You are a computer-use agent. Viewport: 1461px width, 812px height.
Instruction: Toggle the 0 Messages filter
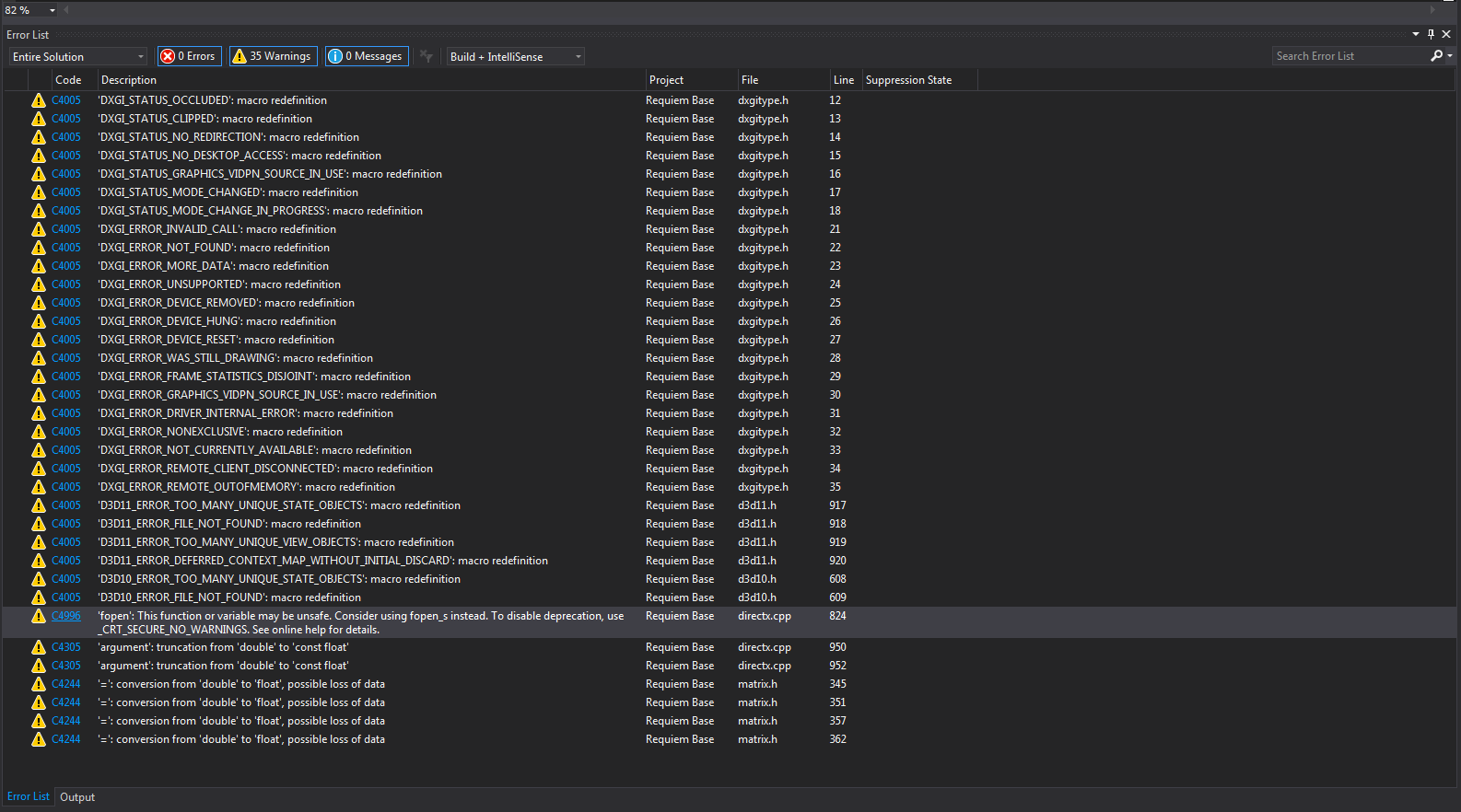[367, 56]
